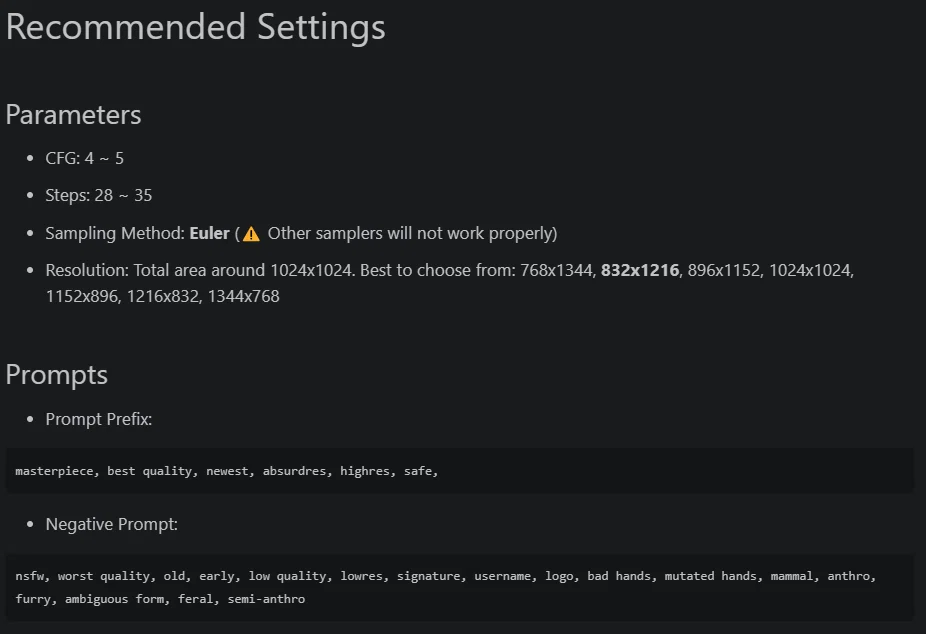The width and height of the screenshot is (926, 634).
Task: Click the bold 832x1216 resolution
Action: (640, 270)
